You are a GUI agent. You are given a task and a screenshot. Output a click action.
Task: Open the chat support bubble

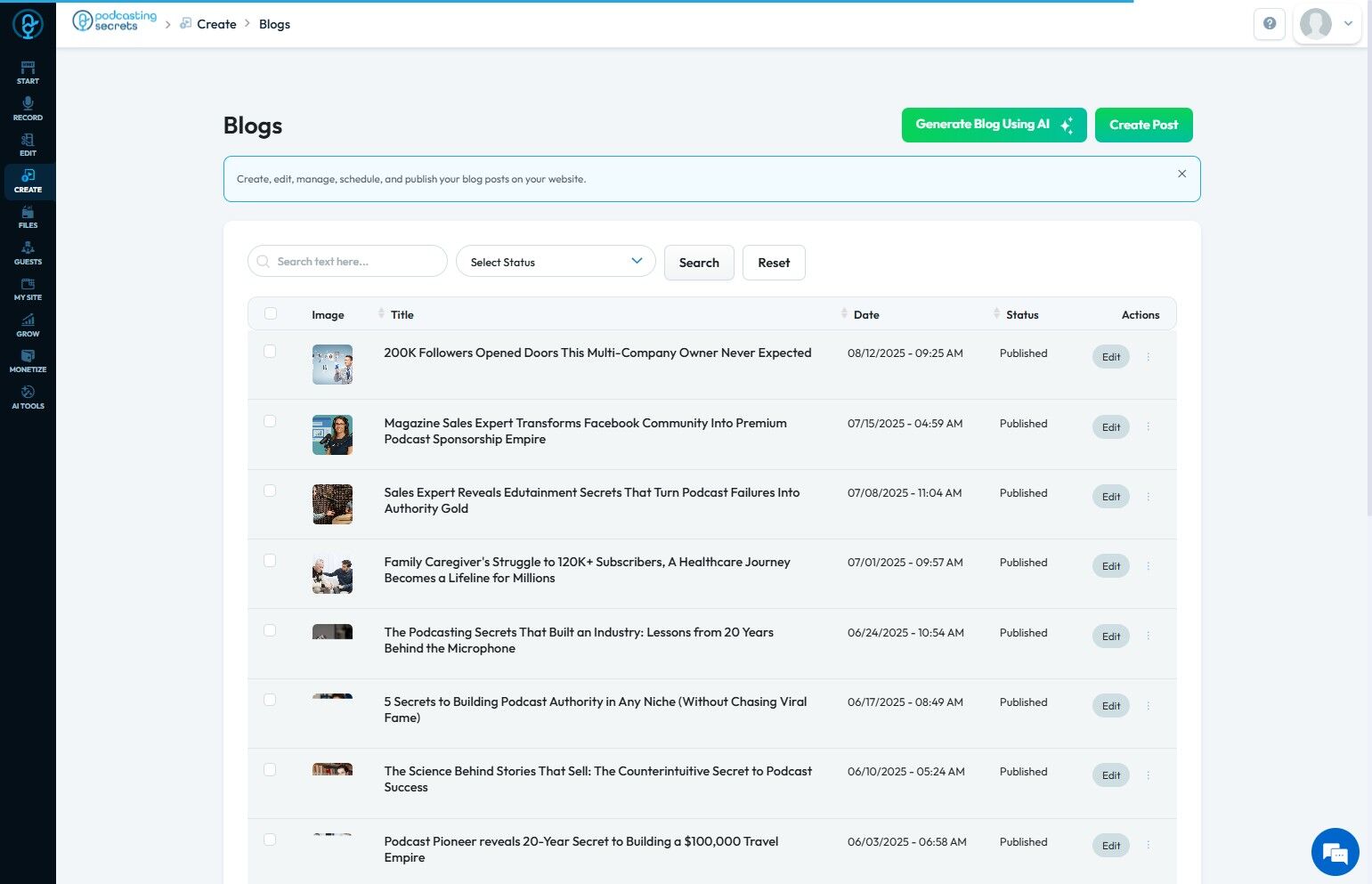1335,852
